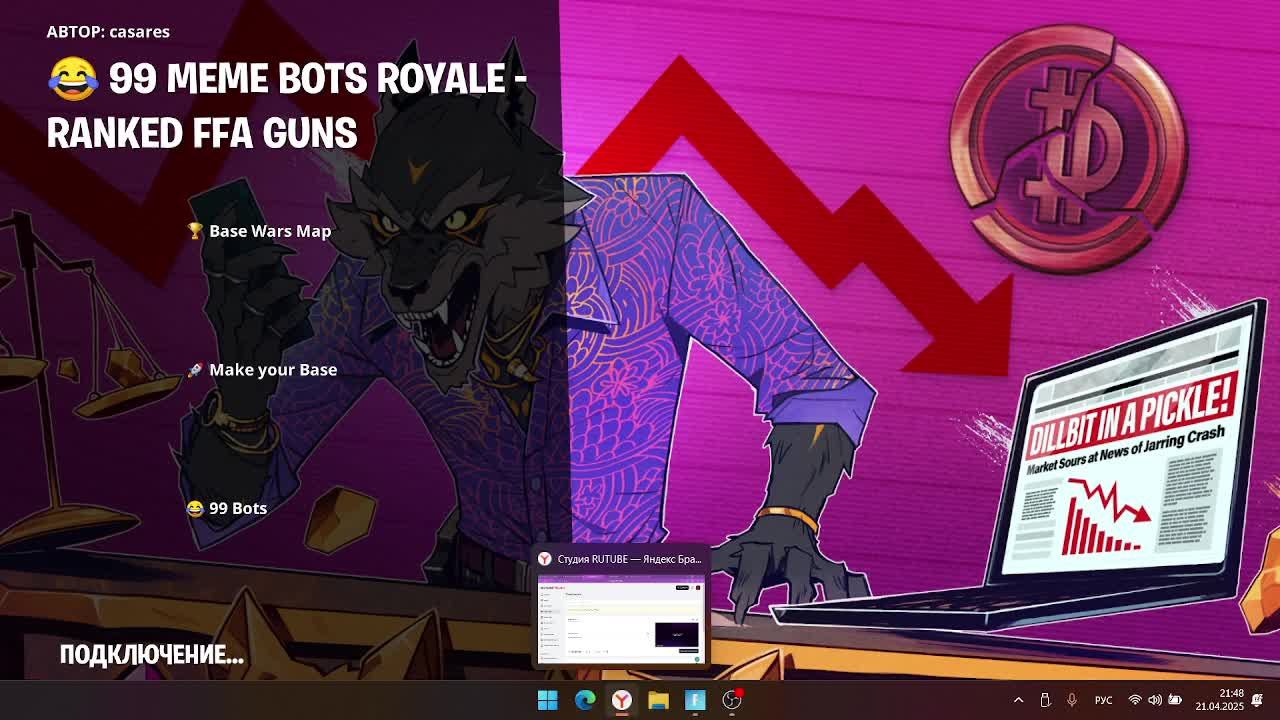The height and width of the screenshot is (720, 1280).
Task: Click the 'ПОДКЛЮЧЕНИЕ...' status text
Action: [152, 655]
